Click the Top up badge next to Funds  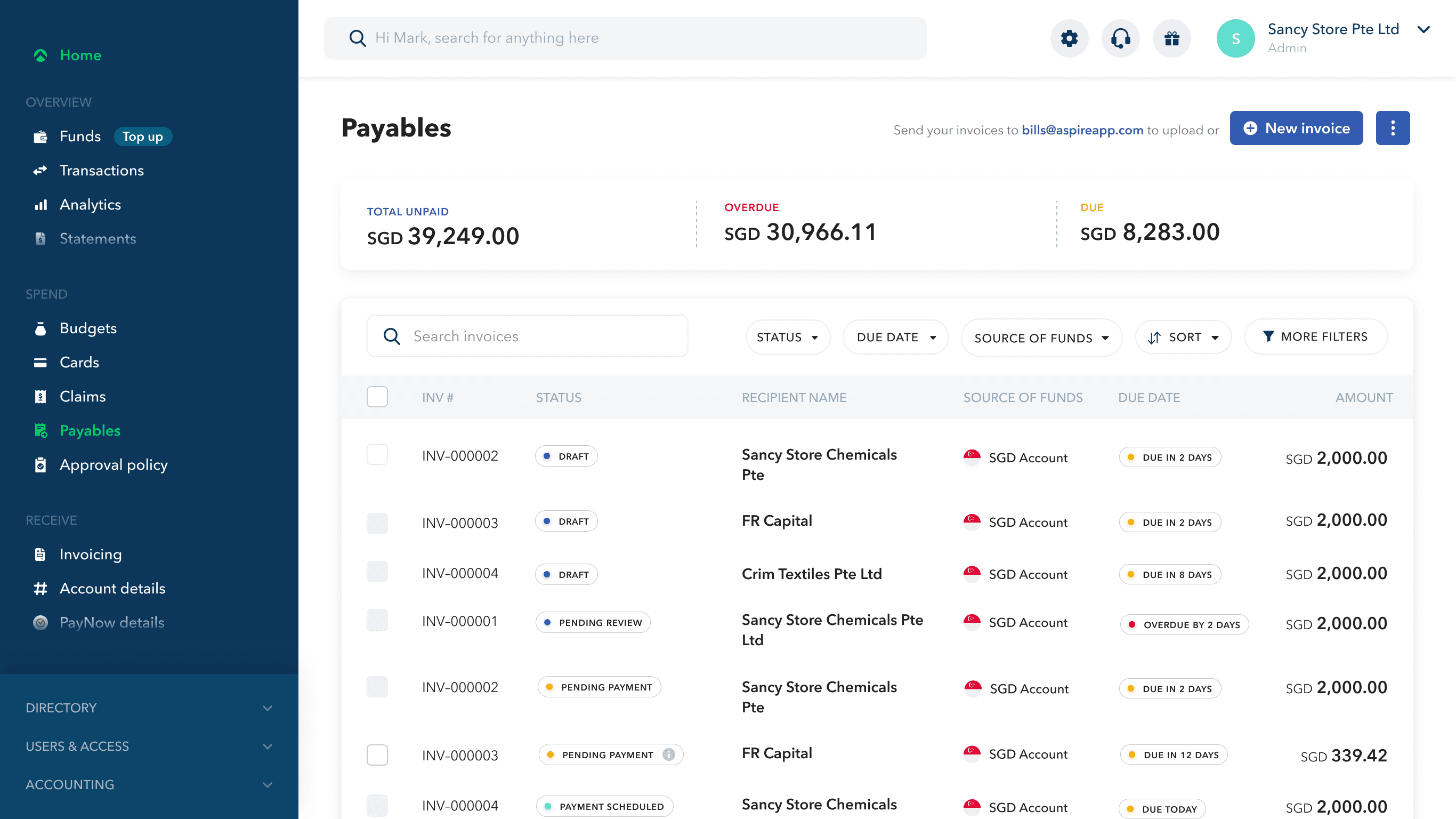pos(142,136)
